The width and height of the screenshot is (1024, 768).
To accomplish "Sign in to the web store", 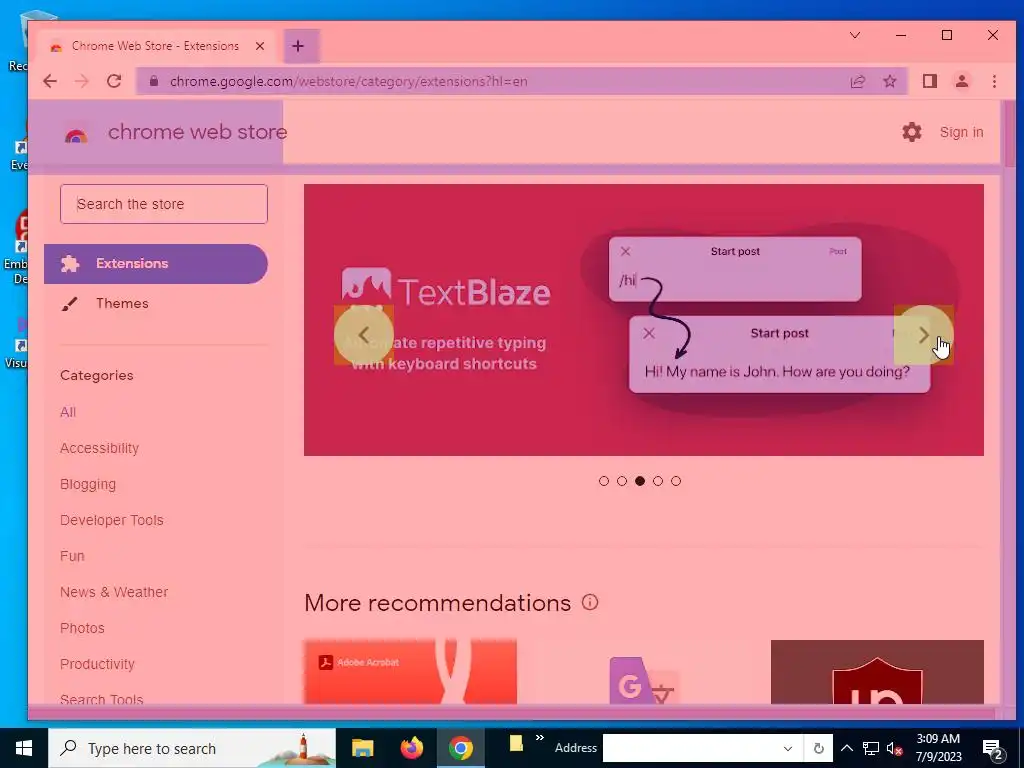I will pos(961,132).
